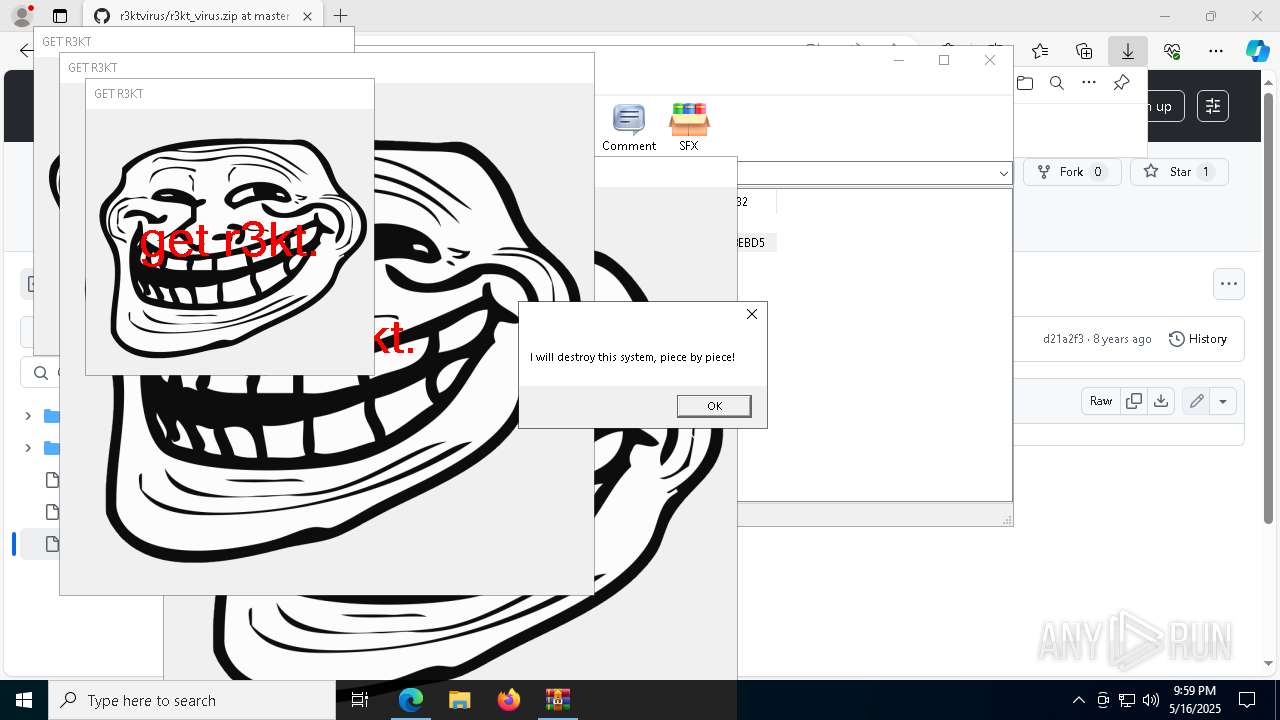Open volume control in system tray
The image size is (1280, 720).
click(x=1150, y=700)
